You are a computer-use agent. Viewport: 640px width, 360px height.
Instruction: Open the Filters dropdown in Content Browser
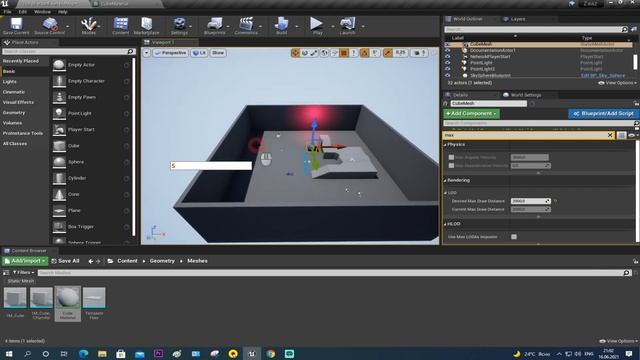pos(23,272)
